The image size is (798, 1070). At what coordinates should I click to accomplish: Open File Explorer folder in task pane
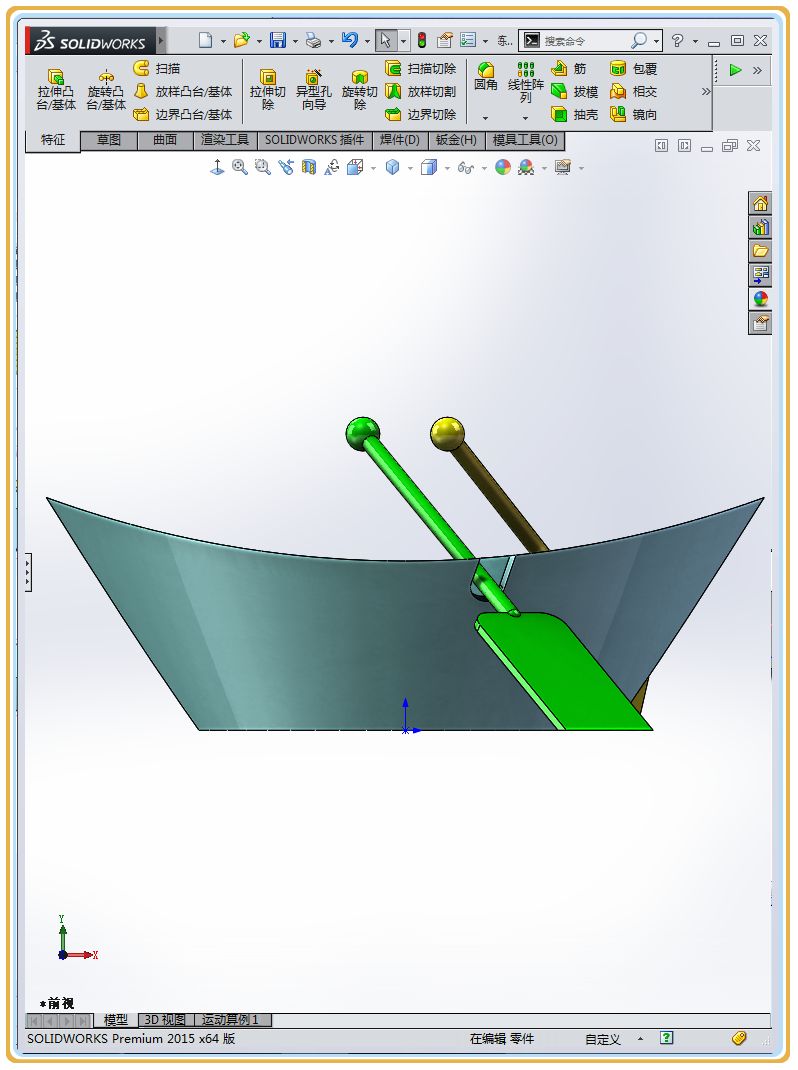[760, 251]
